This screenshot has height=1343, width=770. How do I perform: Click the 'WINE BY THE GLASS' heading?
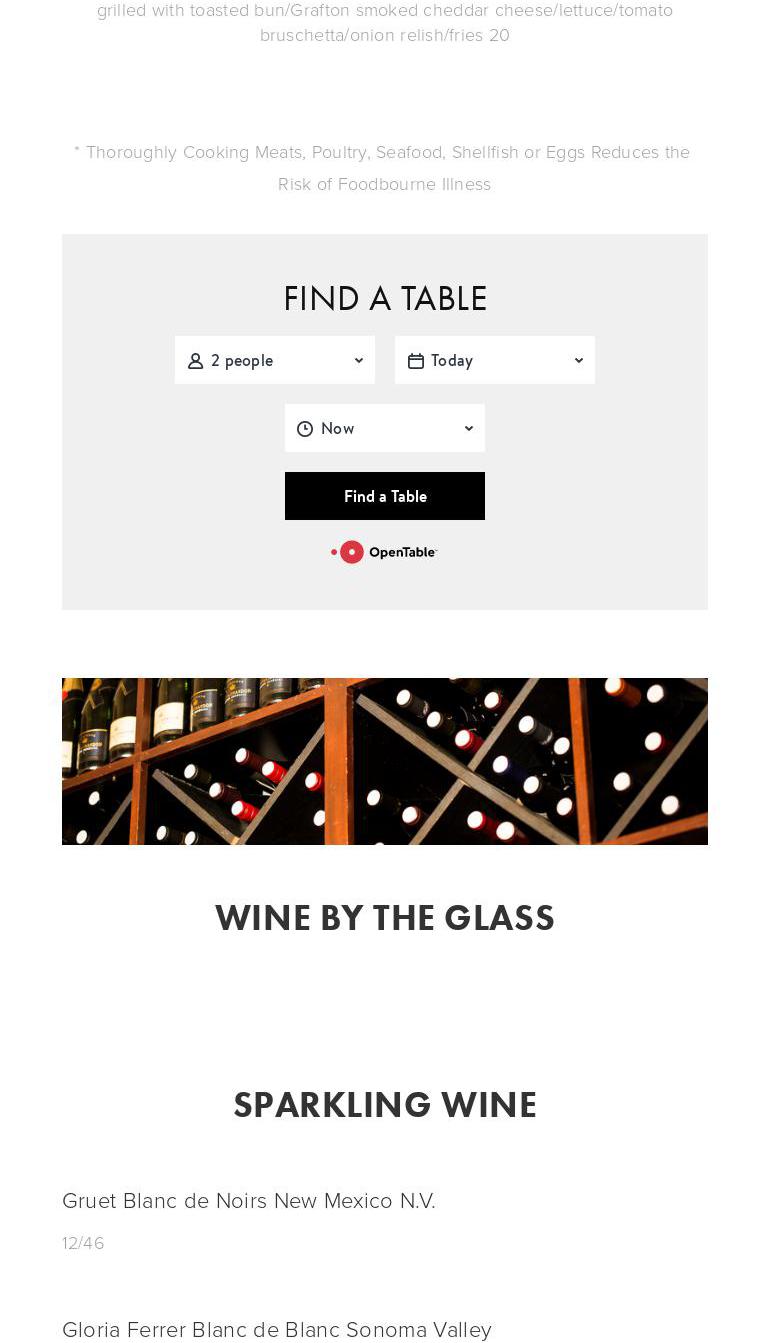[x=385, y=918]
